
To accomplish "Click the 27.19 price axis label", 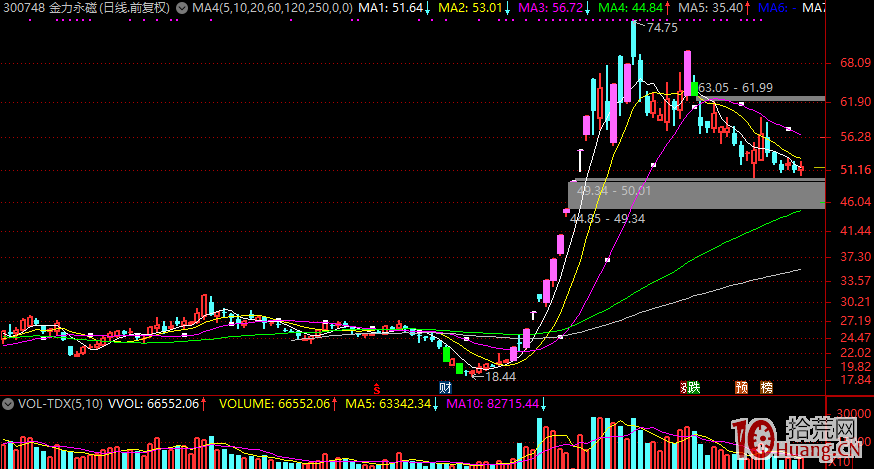I will pos(856,321).
